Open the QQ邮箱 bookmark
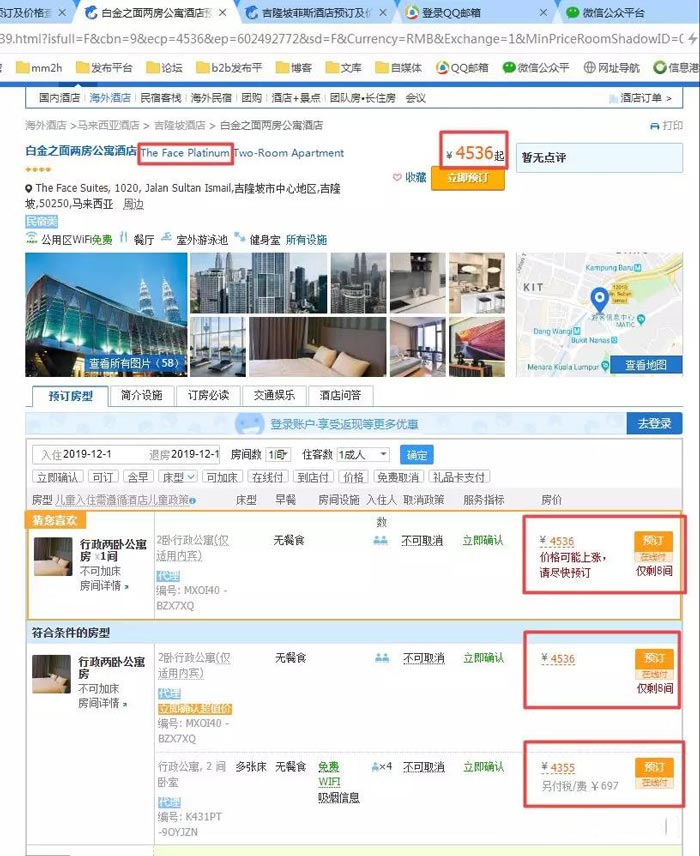 point(462,68)
